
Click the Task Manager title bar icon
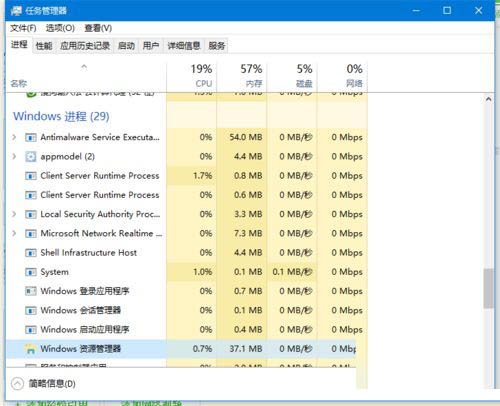coord(16,11)
